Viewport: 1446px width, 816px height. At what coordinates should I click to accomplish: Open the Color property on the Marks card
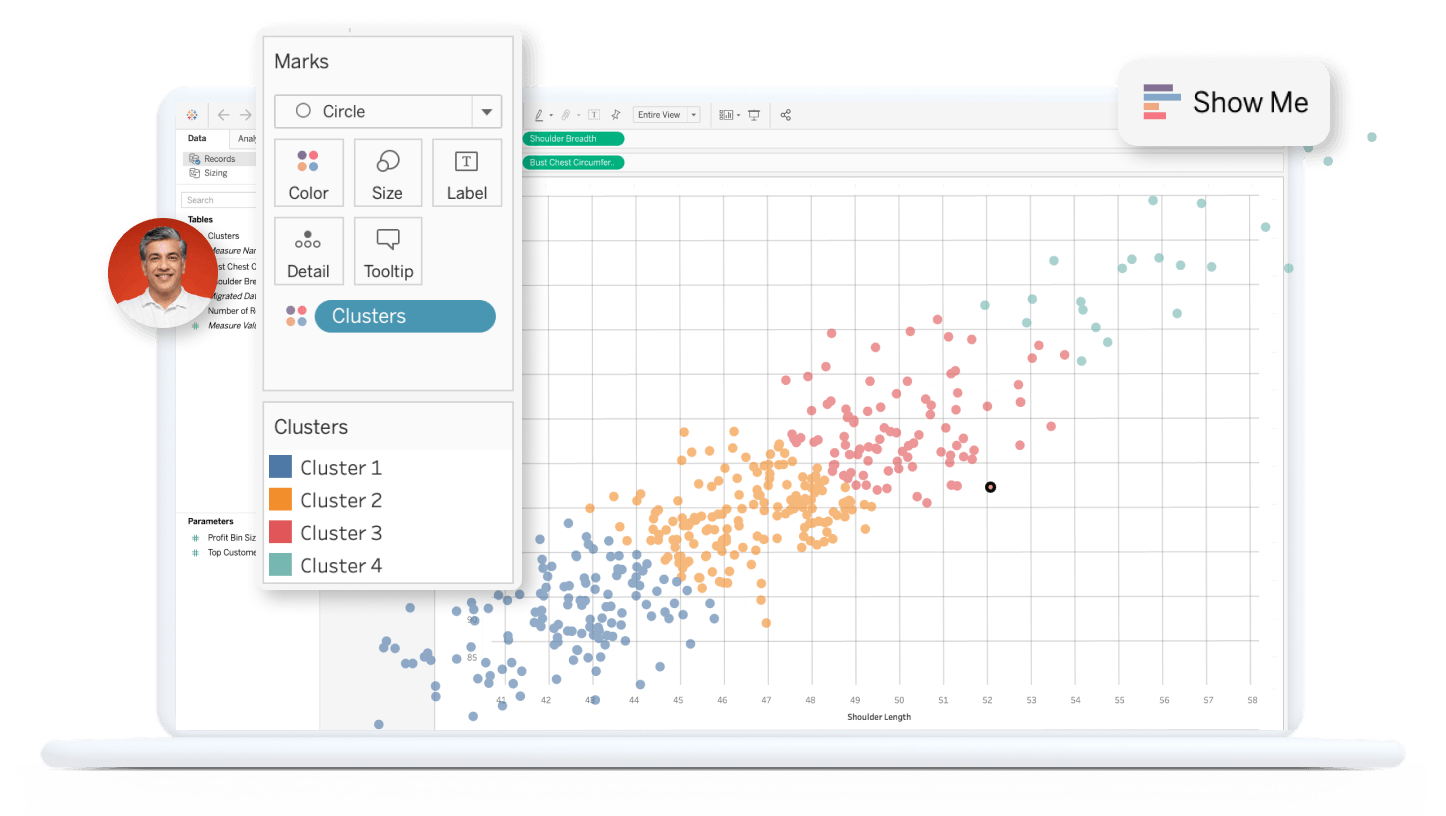(308, 172)
